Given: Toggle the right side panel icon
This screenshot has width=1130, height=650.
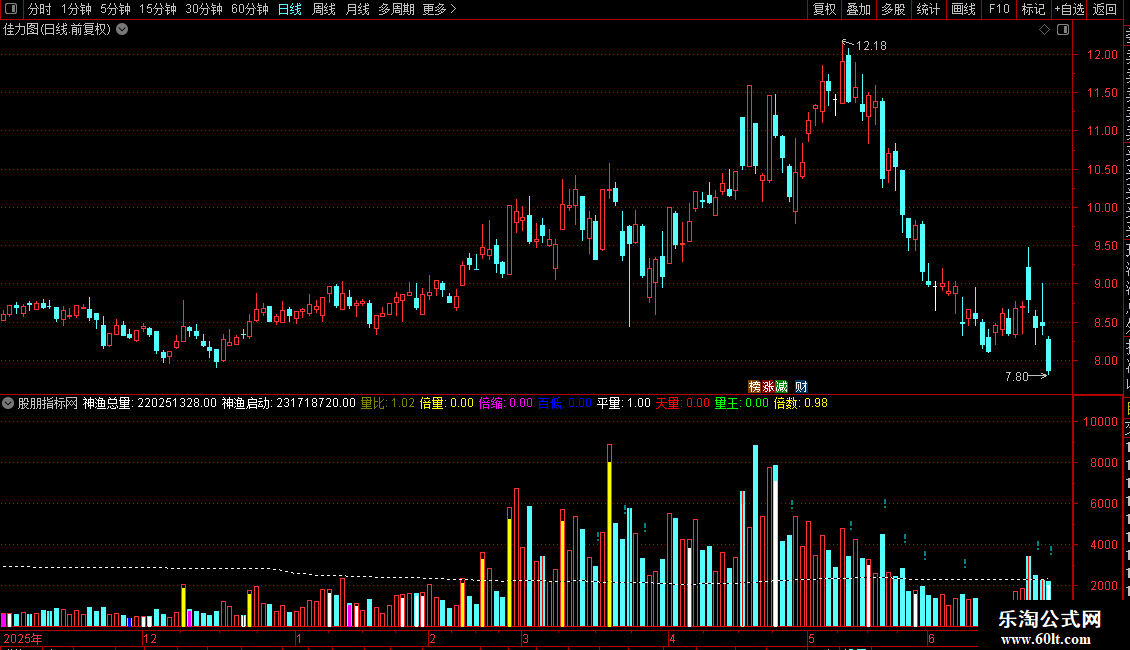Looking at the screenshot, I should coord(1063,30).
